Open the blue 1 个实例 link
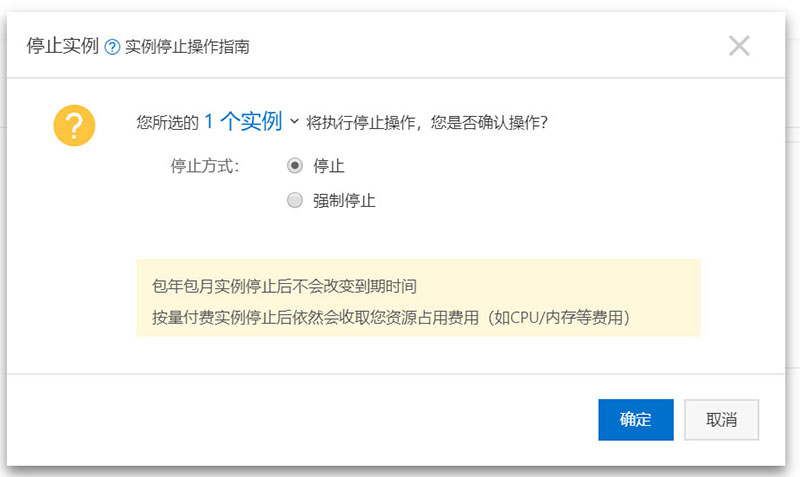This screenshot has width=800, height=477. coord(243,121)
